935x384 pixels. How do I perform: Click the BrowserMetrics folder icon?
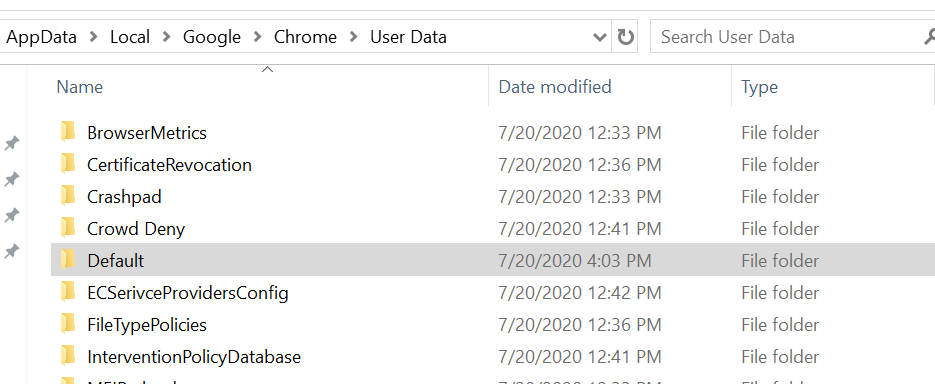69,132
